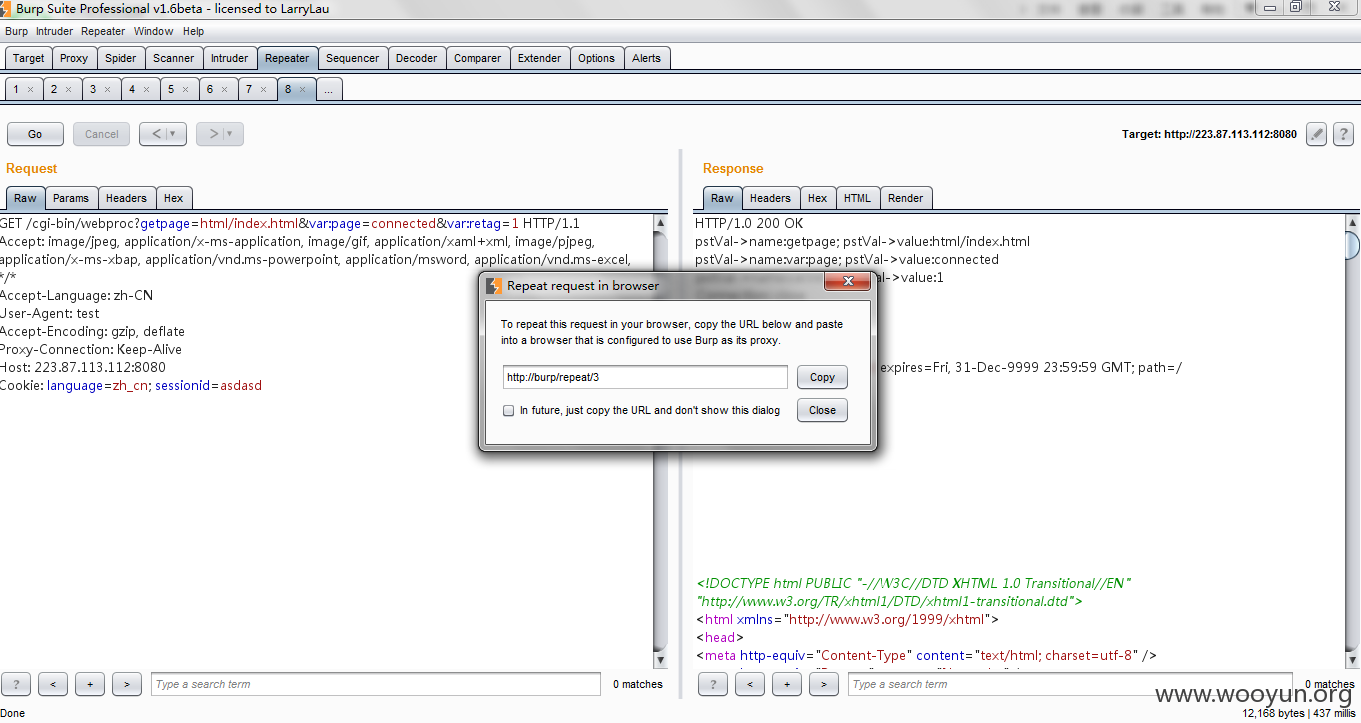Select Request Params tab

71,198
